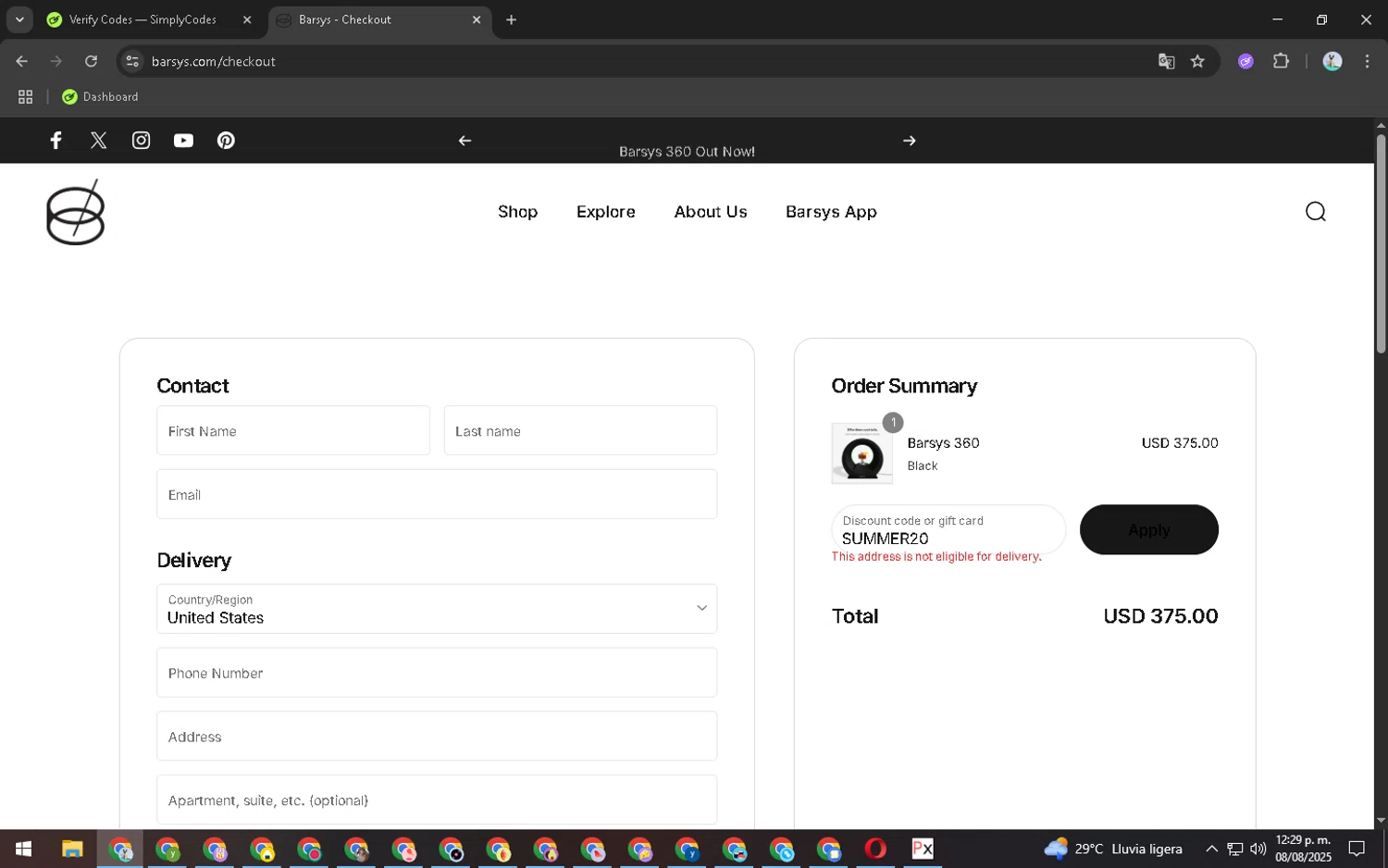Screen dimensions: 1388x868
Task: Open File Explorer from the taskbar
Action: coord(72,849)
